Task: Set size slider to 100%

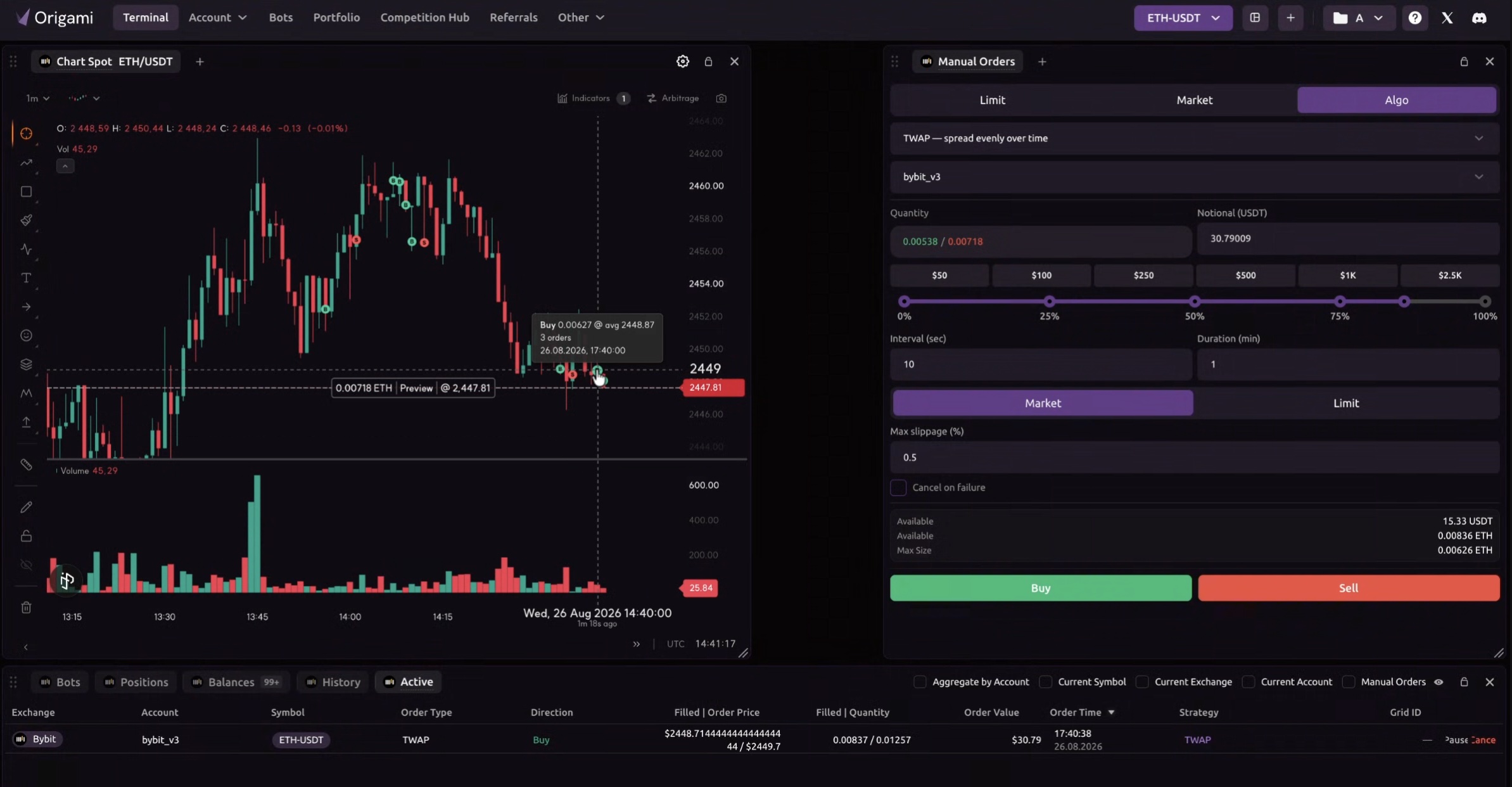Action: [1485, 302]
